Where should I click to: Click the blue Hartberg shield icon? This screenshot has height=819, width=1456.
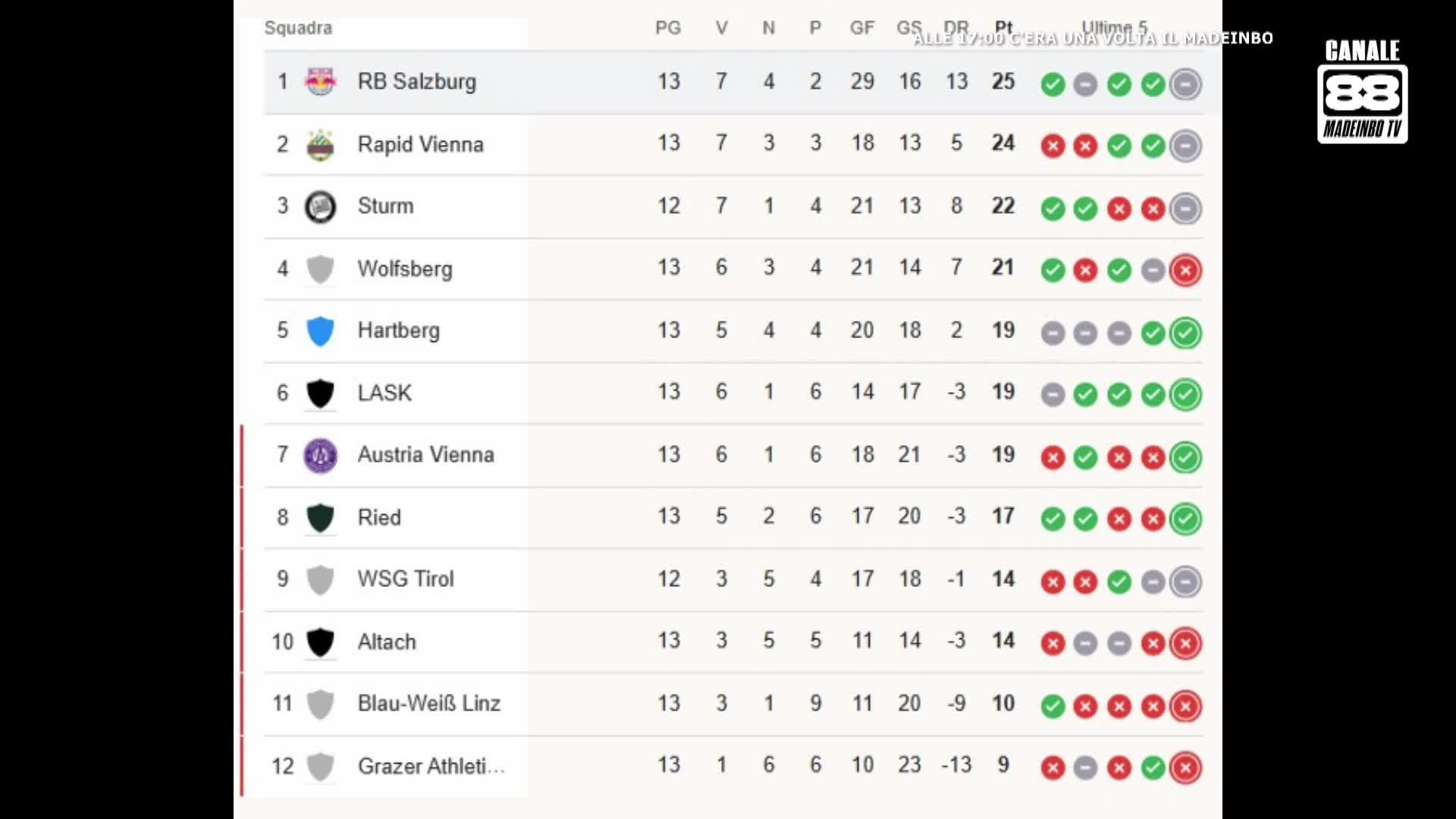[x=320, y=331]
